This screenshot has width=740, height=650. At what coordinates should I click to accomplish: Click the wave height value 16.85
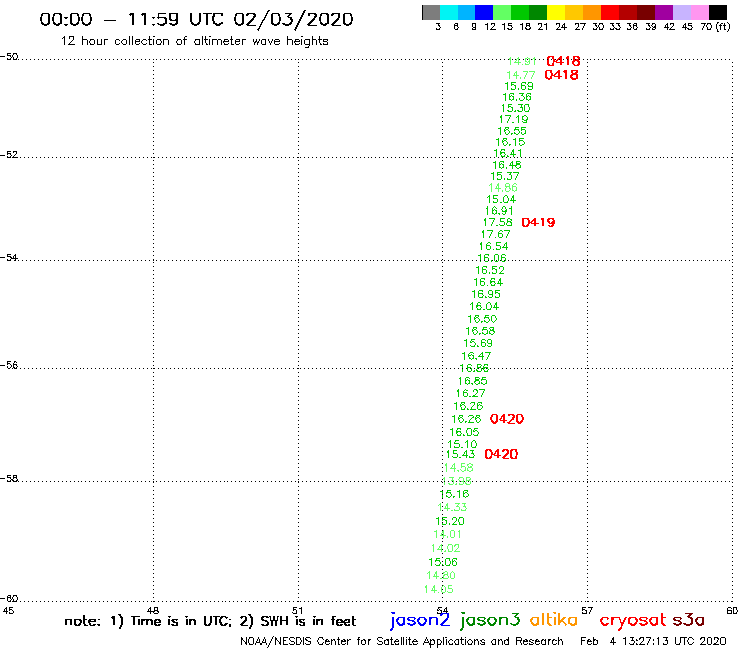click(x=472, y=381)
